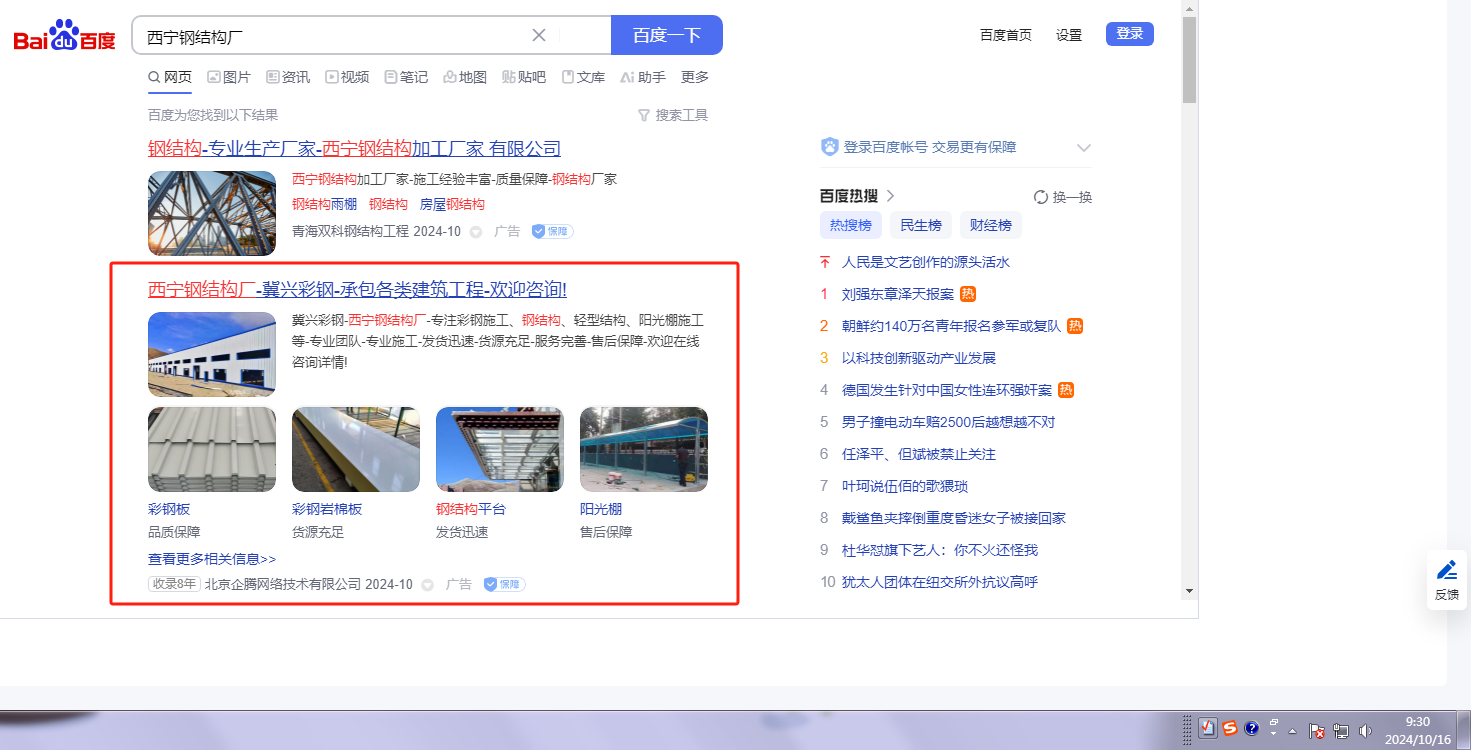Clear the search box with the X icon
This screenshot has height=750, width=1471.
pos(539,35)
